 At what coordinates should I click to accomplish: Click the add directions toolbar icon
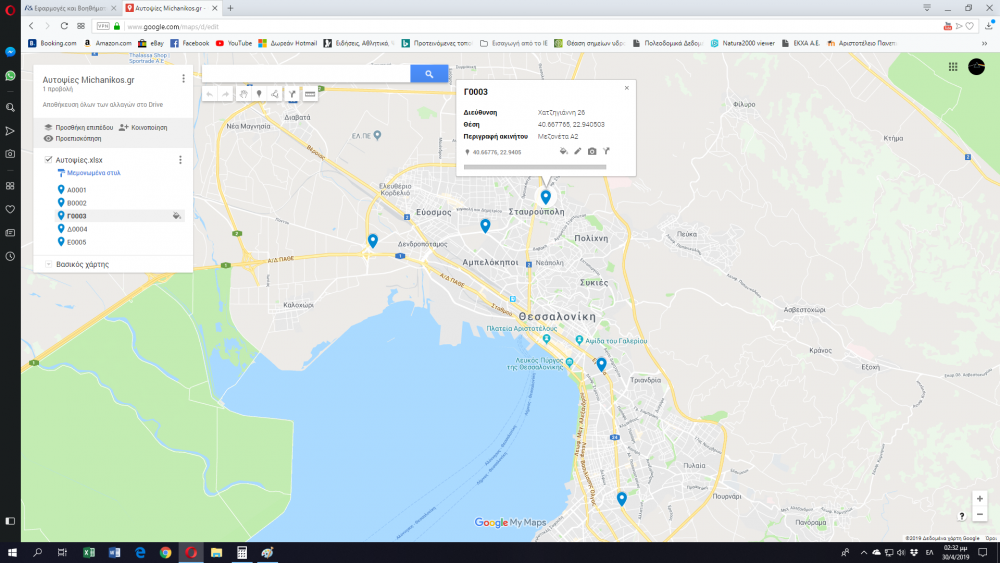click(292, 93)
